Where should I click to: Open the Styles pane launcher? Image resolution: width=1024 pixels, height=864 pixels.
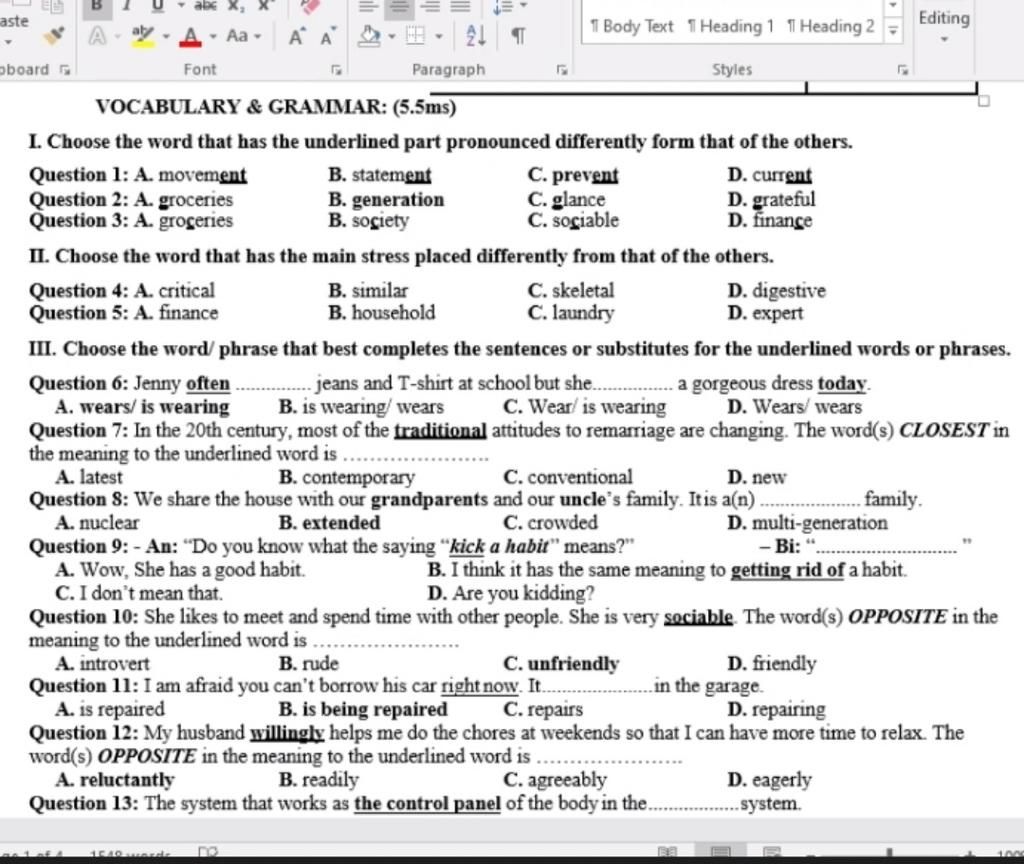pyautogui.click(x=903, y=70)
